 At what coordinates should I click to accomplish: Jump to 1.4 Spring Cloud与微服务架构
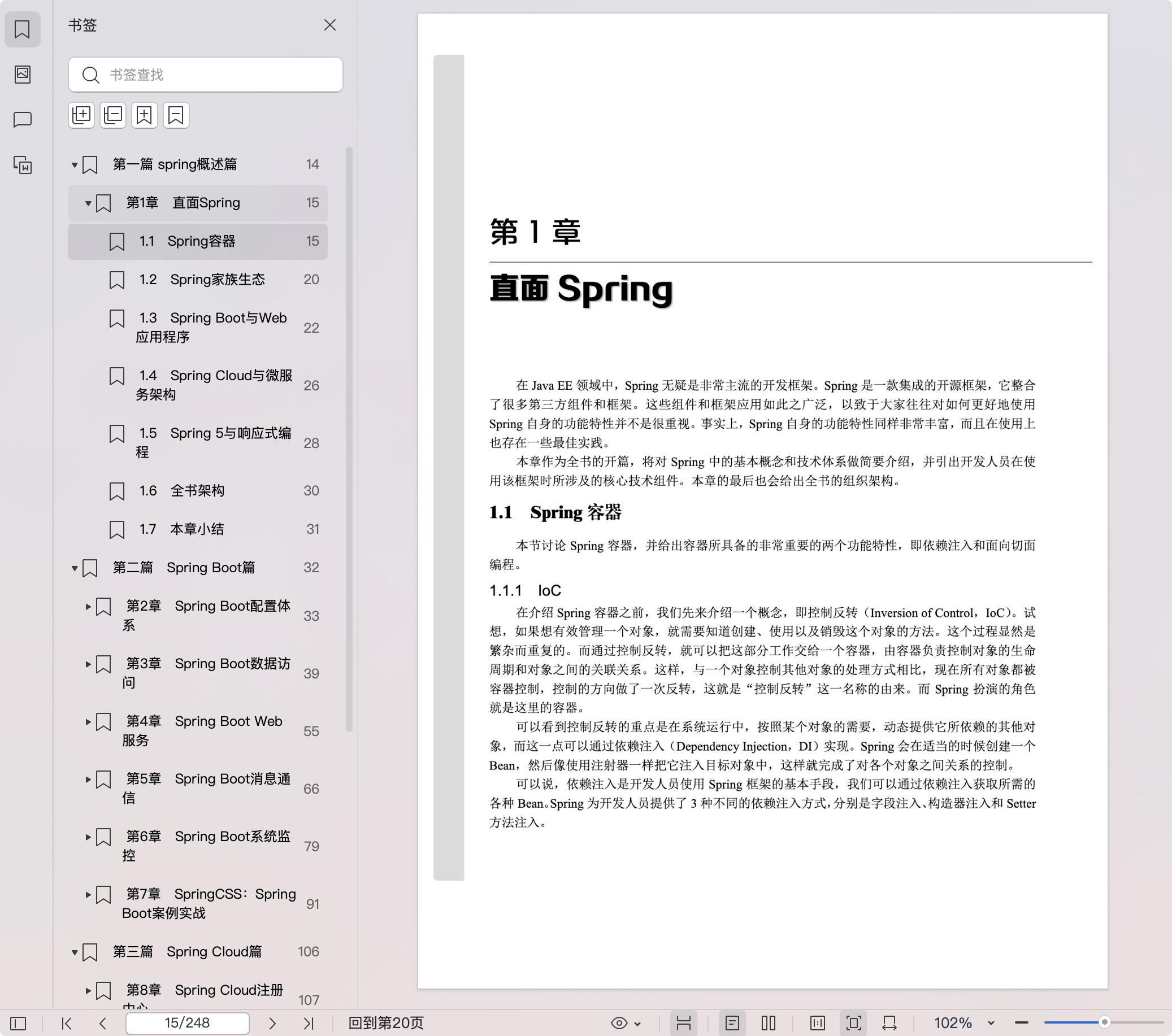(198, 385)
